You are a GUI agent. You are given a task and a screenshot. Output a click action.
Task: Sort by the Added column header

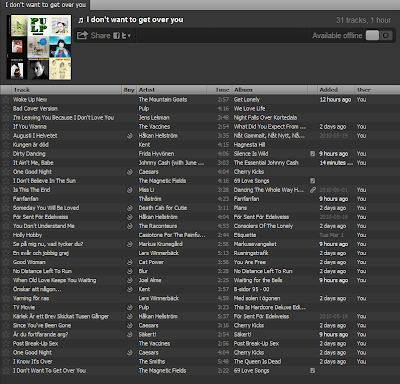point(336,90)
